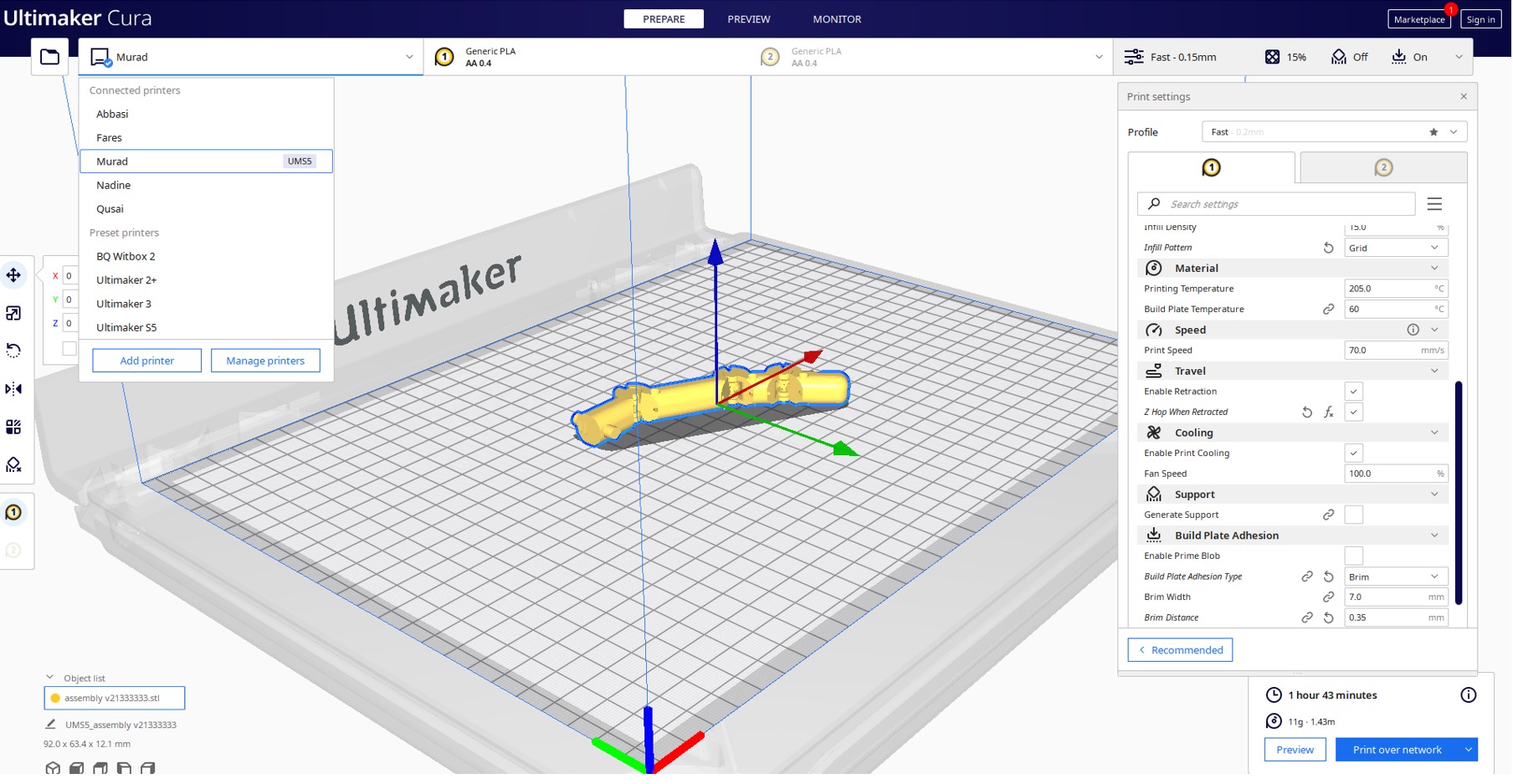Screen dimensions: 1513x784
Task: Open Print over network options arrow
Action: click(x=1469, y=750)
